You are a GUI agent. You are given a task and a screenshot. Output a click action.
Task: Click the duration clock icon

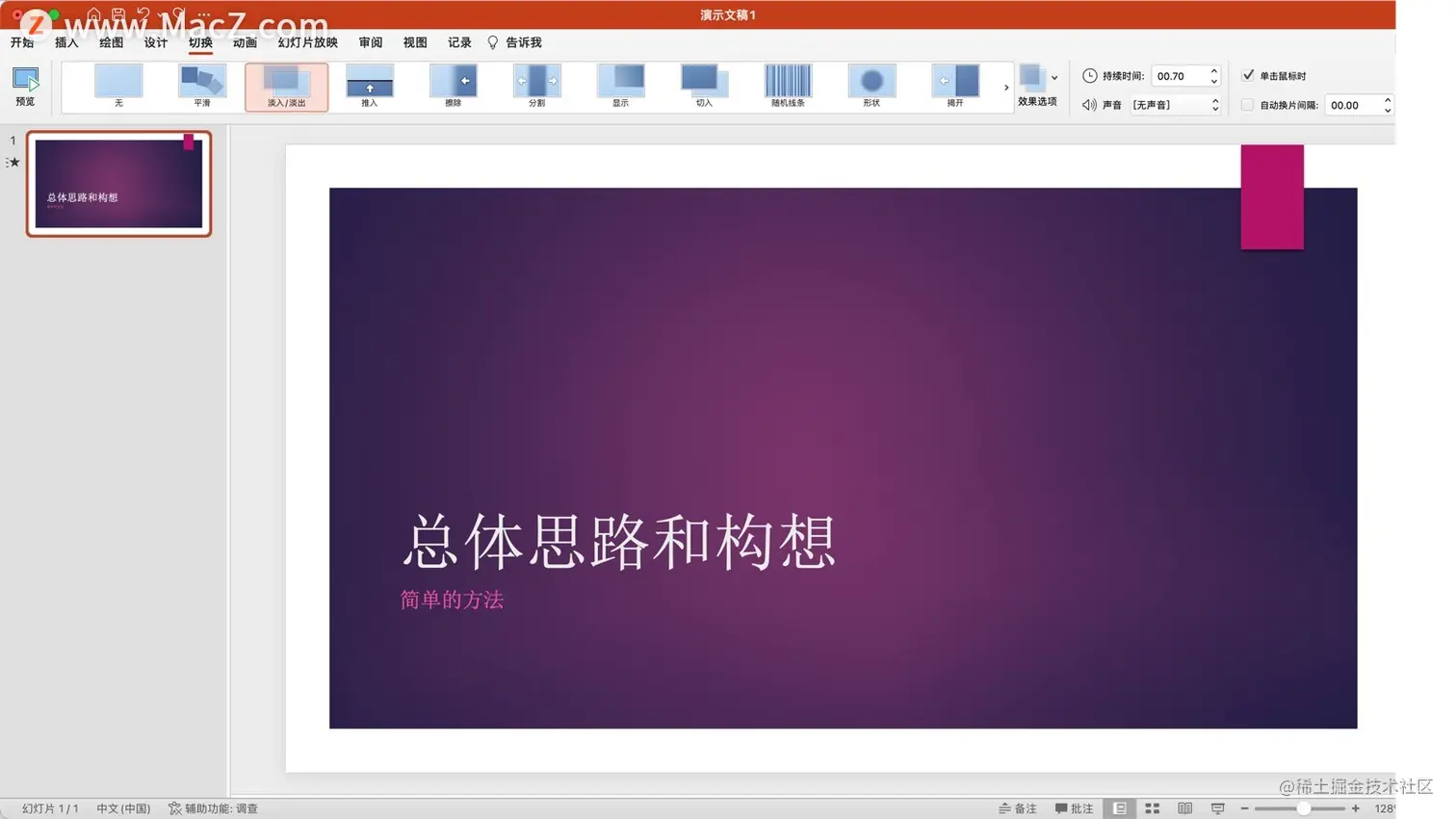pyautogui.click(x=1089, y=75)
